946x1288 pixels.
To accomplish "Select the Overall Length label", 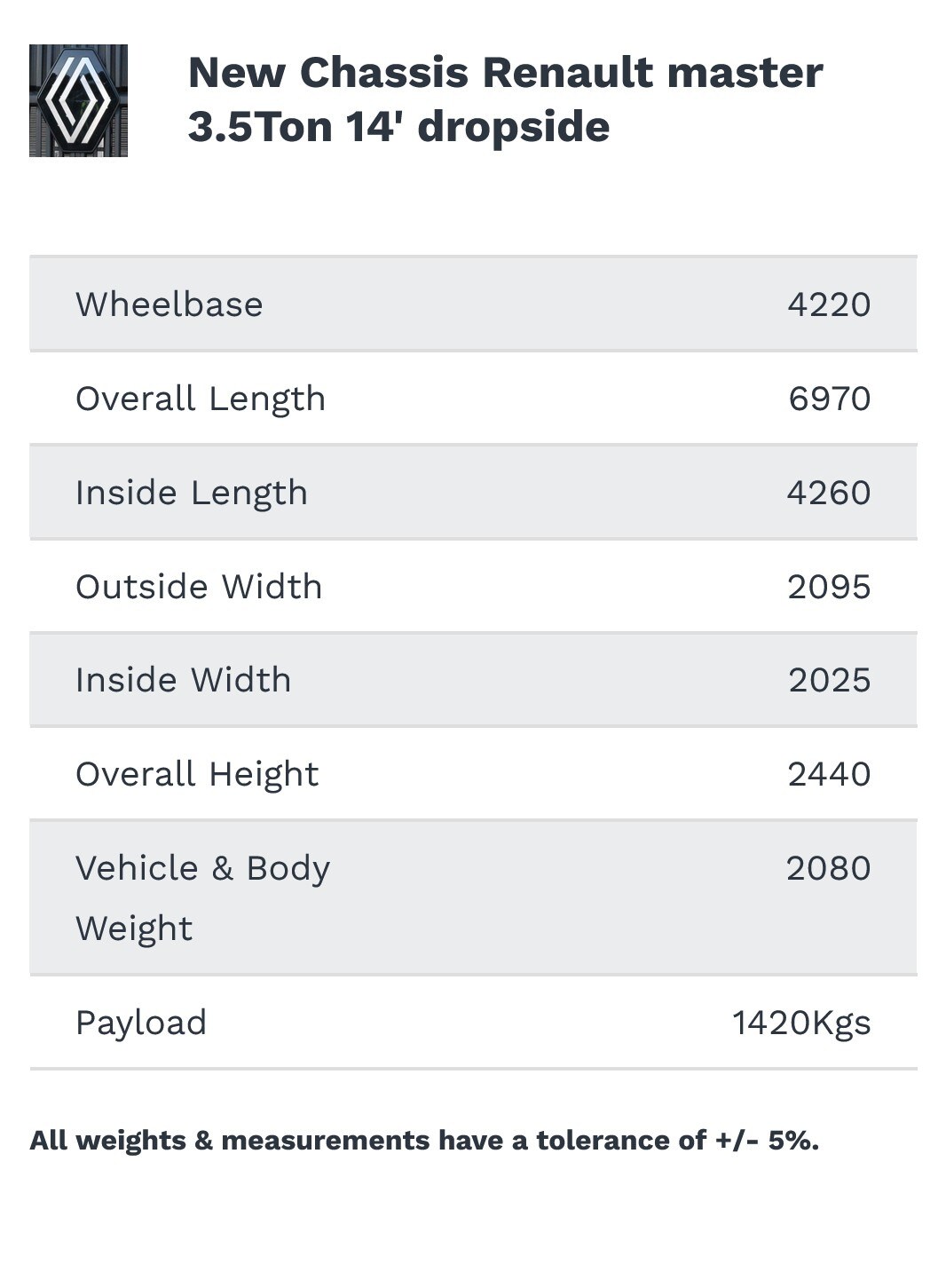I will point(201,399).
